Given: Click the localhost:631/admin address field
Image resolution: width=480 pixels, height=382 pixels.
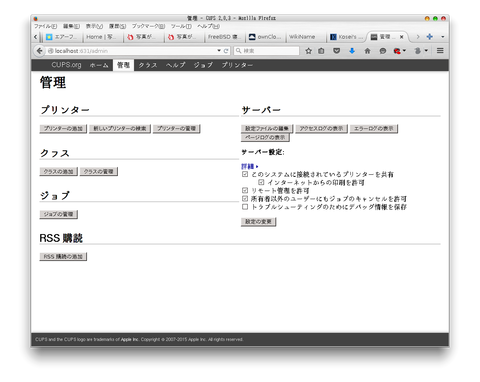Looking at the screenshot, I should [x=133, y=51].
